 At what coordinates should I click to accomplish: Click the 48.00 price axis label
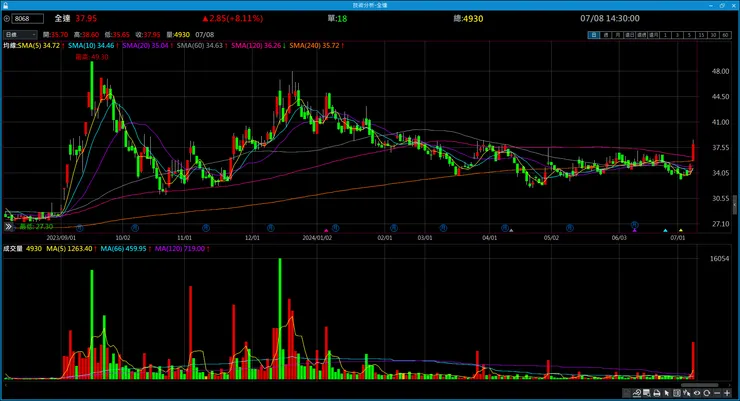pyautogui.click(x=721, y=72)
